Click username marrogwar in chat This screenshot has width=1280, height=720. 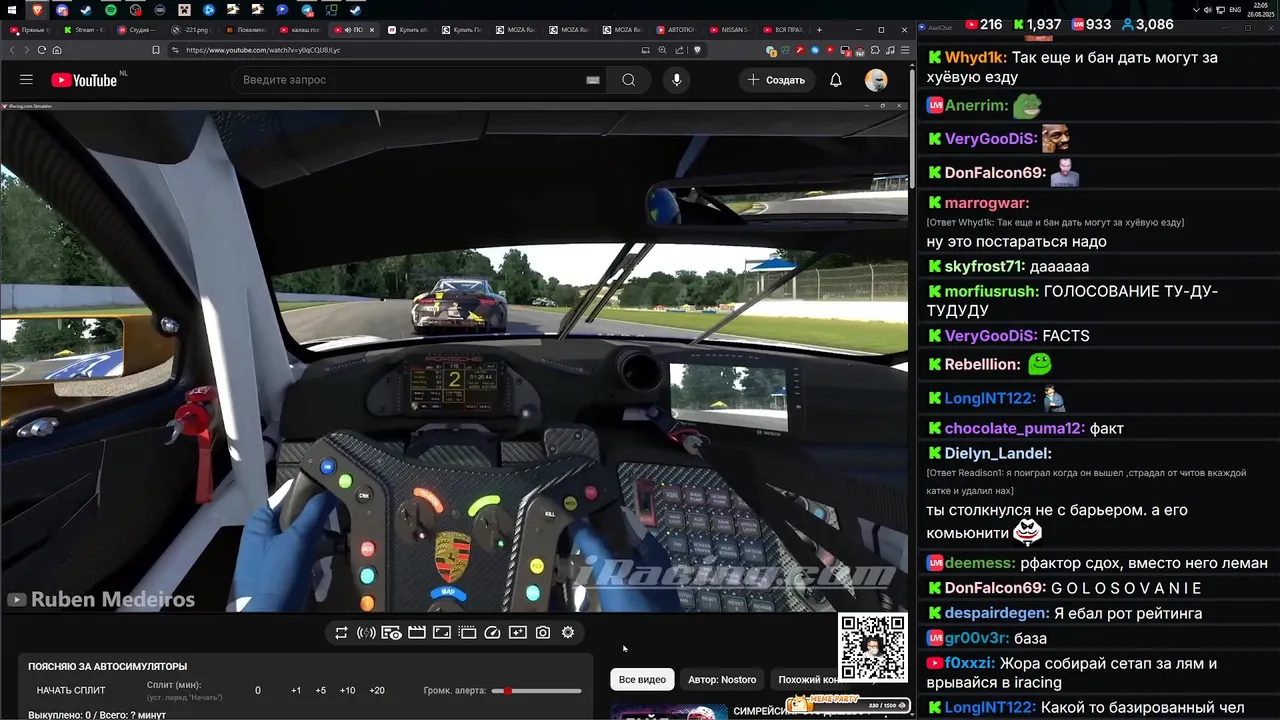coord(987,203)
